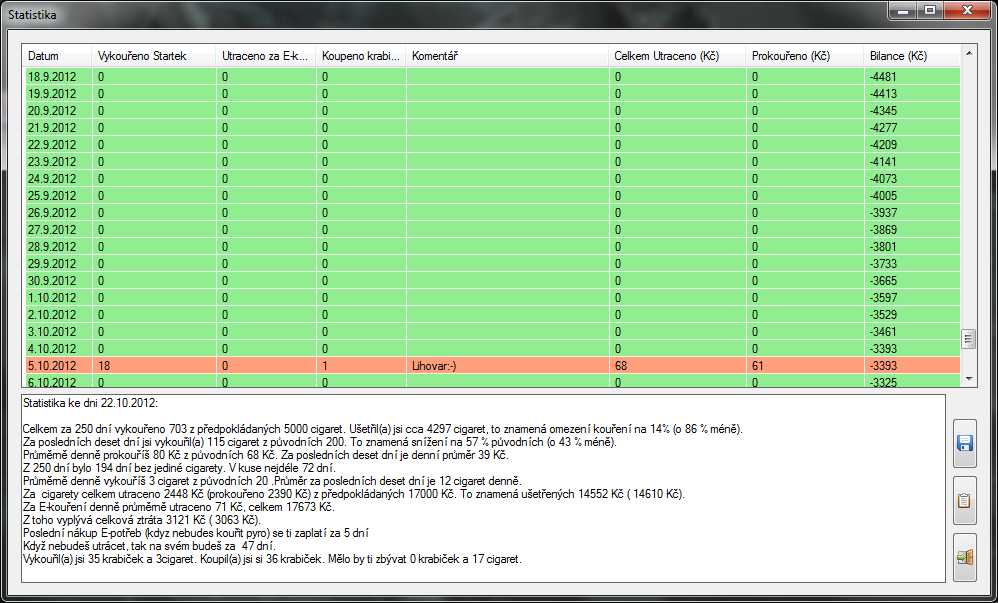Select the 4.10.2012 date cell
The image size is (998, 603).
[59, 348]
